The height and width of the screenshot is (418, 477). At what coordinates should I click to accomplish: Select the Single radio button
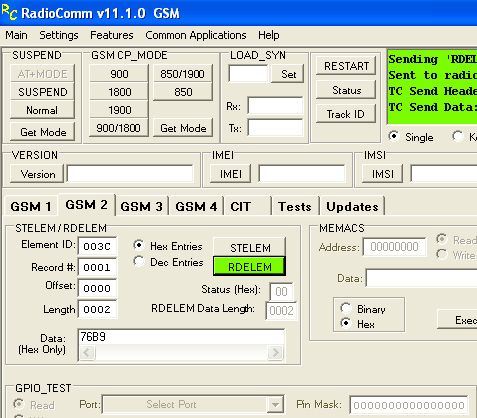[394, 136]
